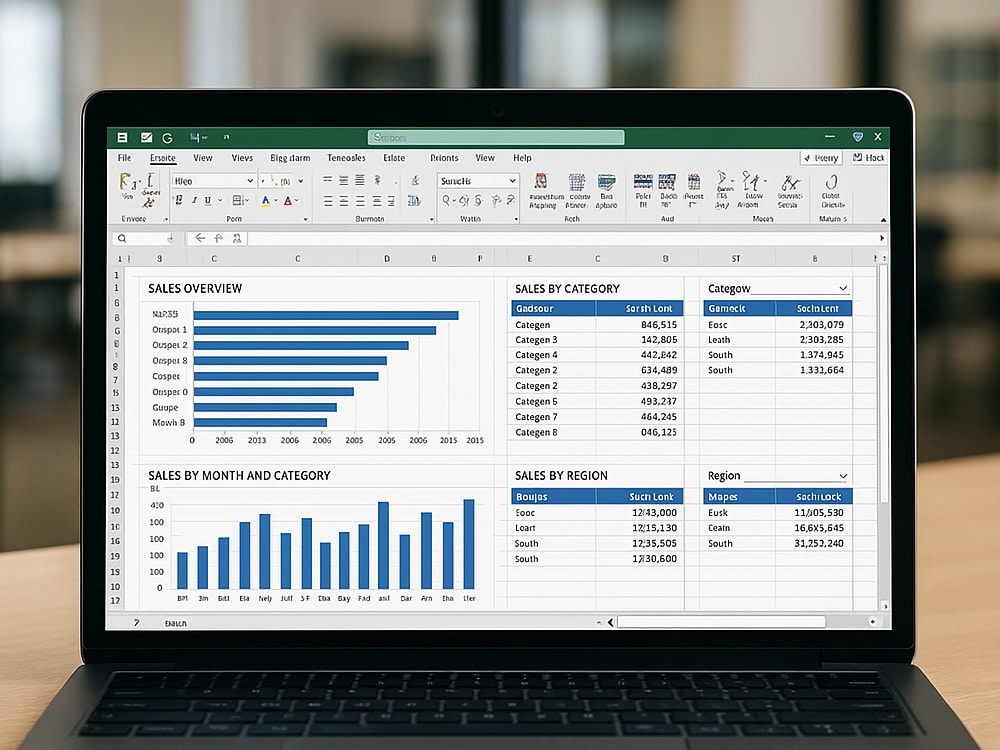The height and width of the screenshot is (750, 1000).
Task: Open the font size dropdown next to Hleo
Action: coord(300,181)
